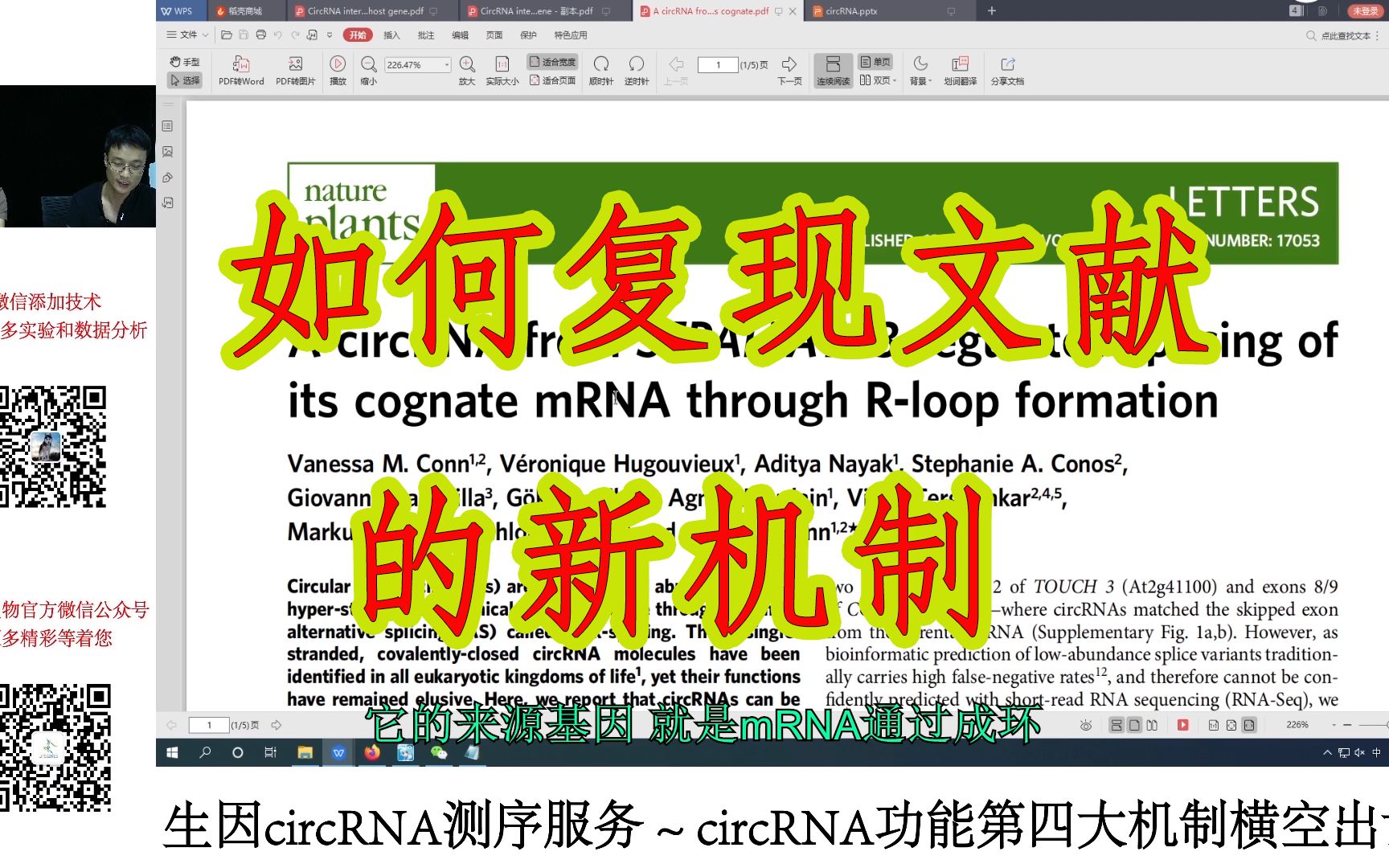The height and width of the screenshot is (868, 1389).
Task: Open the image panel in the sidebar
Action: pos(167,152)
